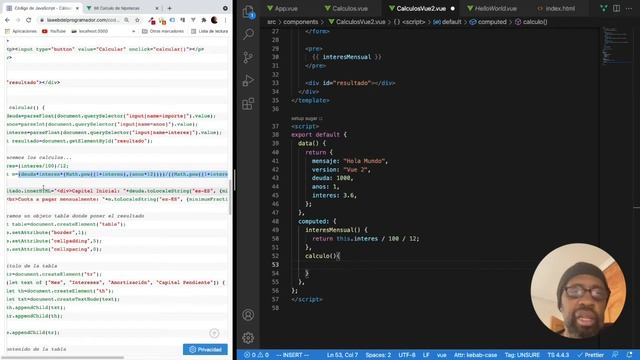
Task: Click the browser page horizontal scrollbar
Action: click(x=64, y=358)
